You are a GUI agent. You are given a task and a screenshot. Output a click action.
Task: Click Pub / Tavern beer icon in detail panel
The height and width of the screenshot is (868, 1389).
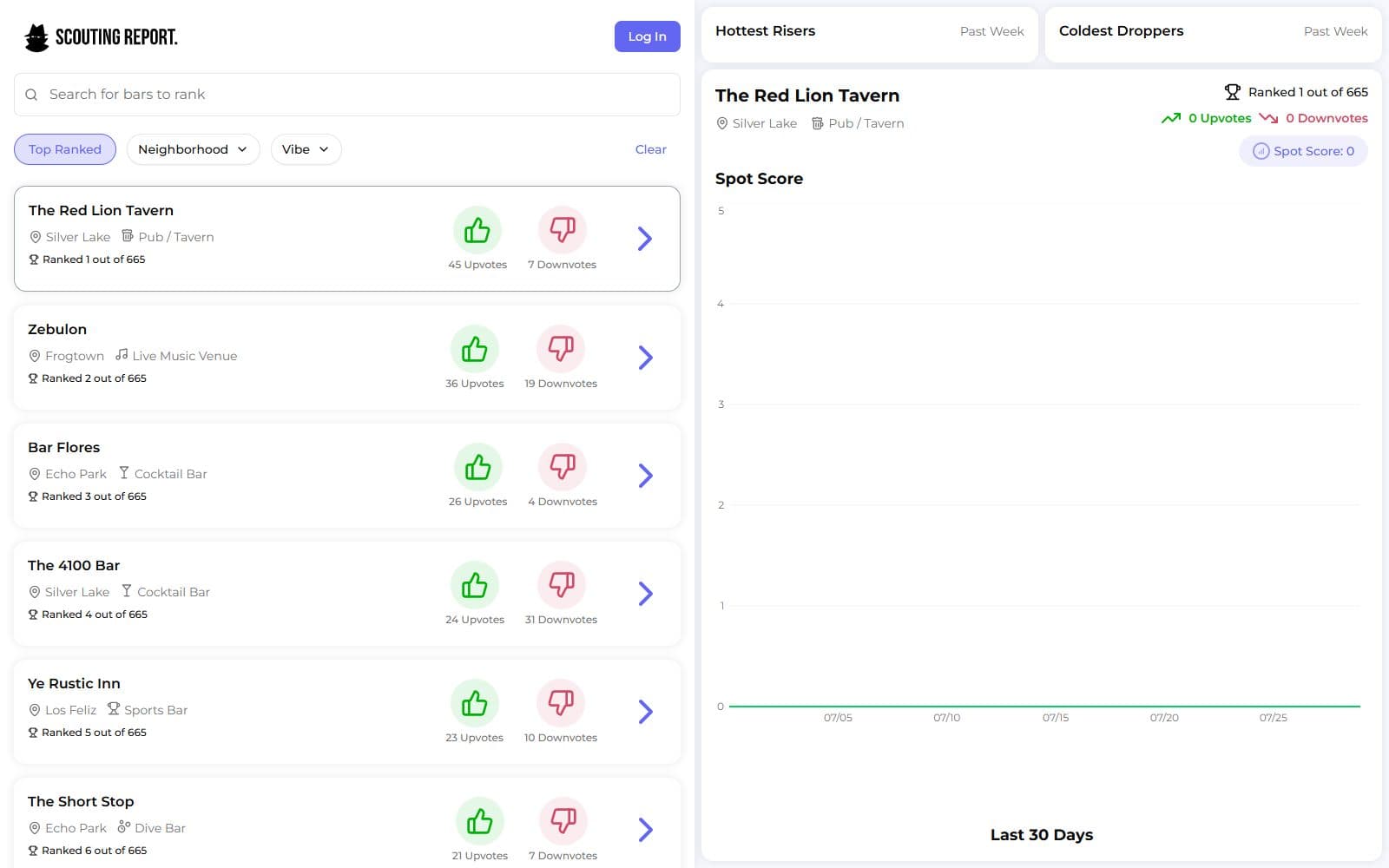(x=817, y=123)
